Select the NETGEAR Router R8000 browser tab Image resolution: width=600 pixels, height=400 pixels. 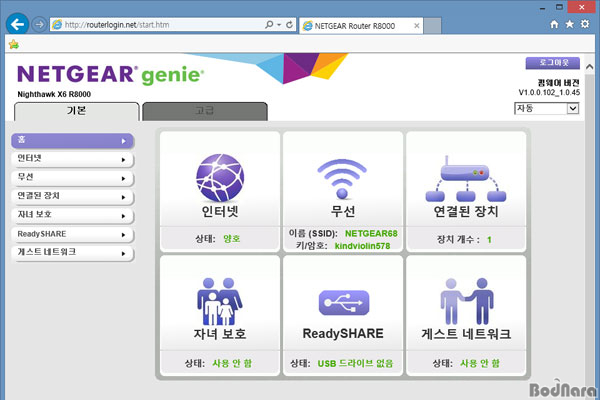(361, 26)
